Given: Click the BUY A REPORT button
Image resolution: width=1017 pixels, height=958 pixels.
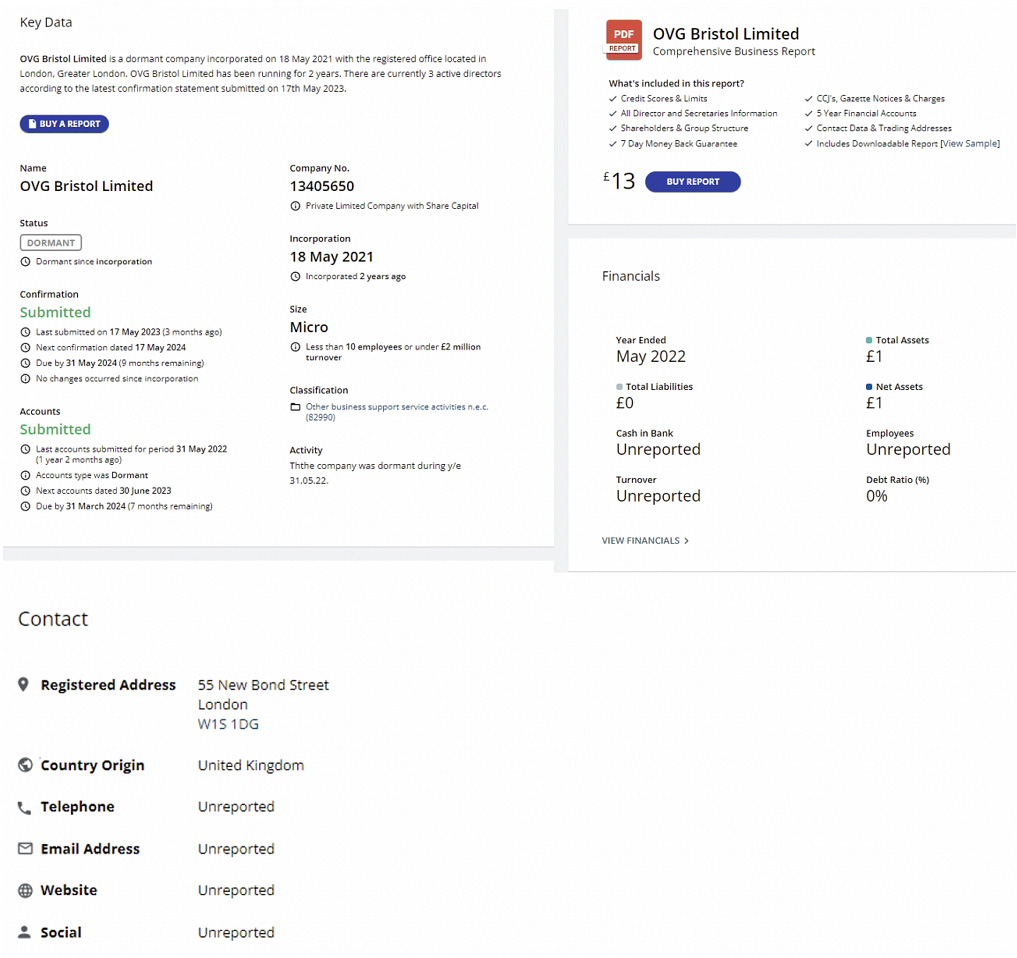Looking at the screenshot, I should pos(64,124).
